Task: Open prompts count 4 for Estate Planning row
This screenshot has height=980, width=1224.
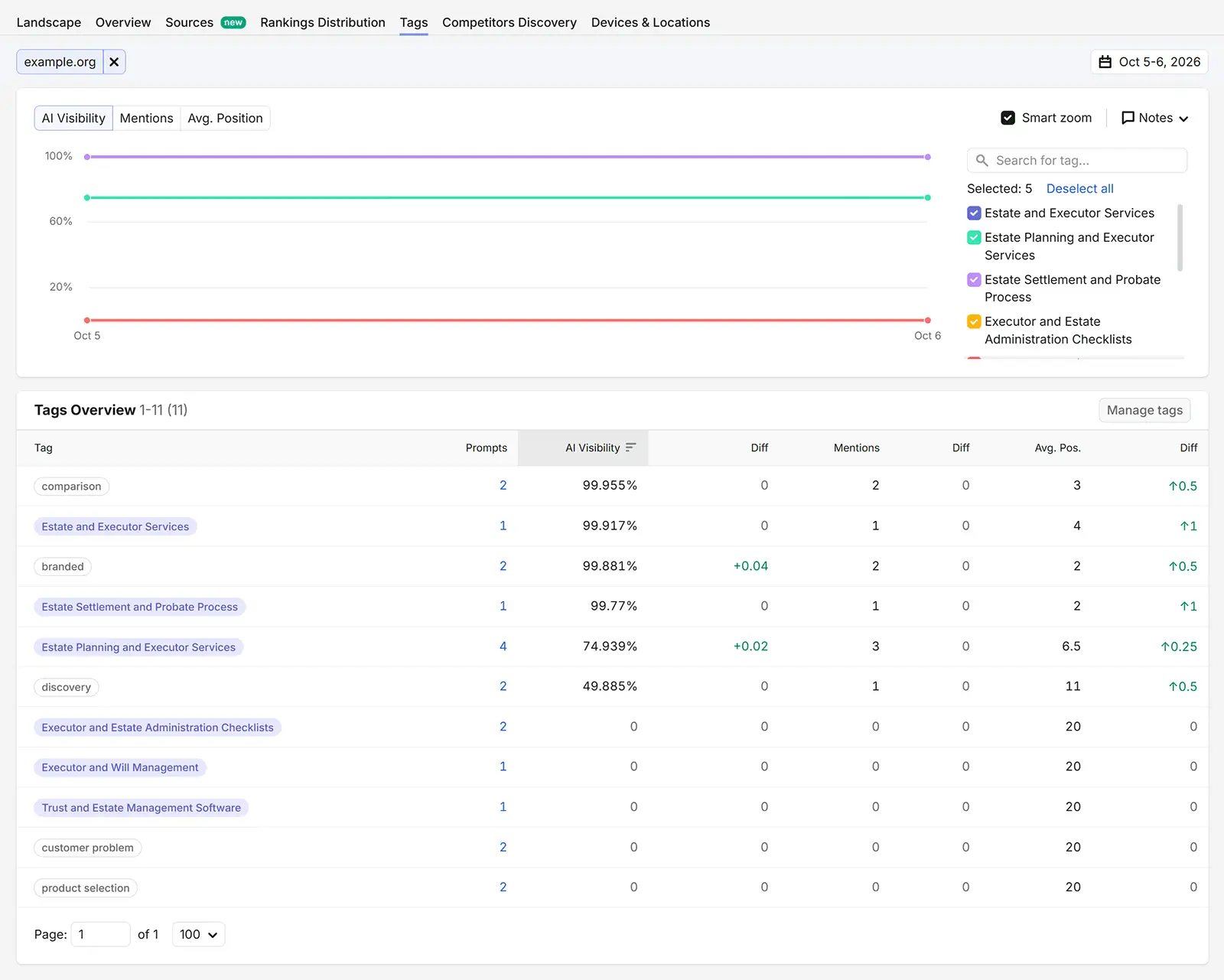Action: [503, 646]
